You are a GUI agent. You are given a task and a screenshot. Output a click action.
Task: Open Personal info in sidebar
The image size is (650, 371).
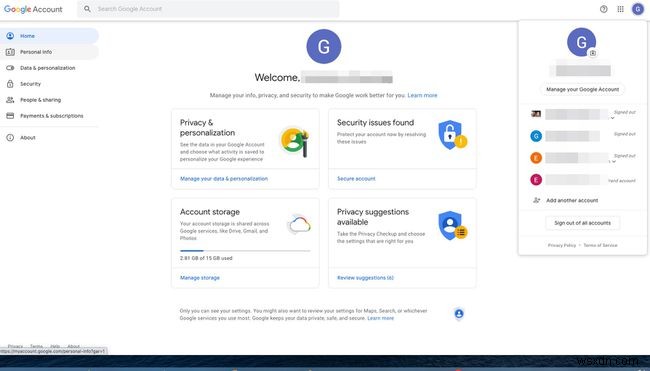coord(50,52)
